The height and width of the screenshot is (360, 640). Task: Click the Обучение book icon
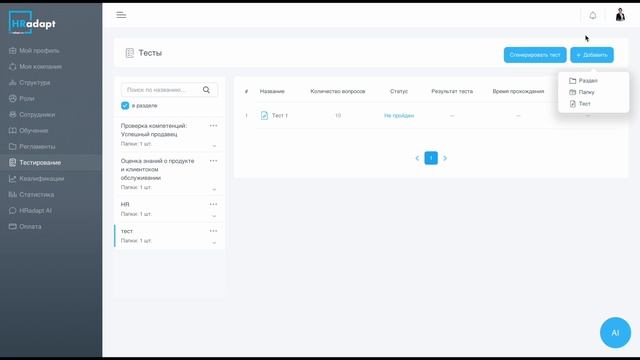point(13,131)
